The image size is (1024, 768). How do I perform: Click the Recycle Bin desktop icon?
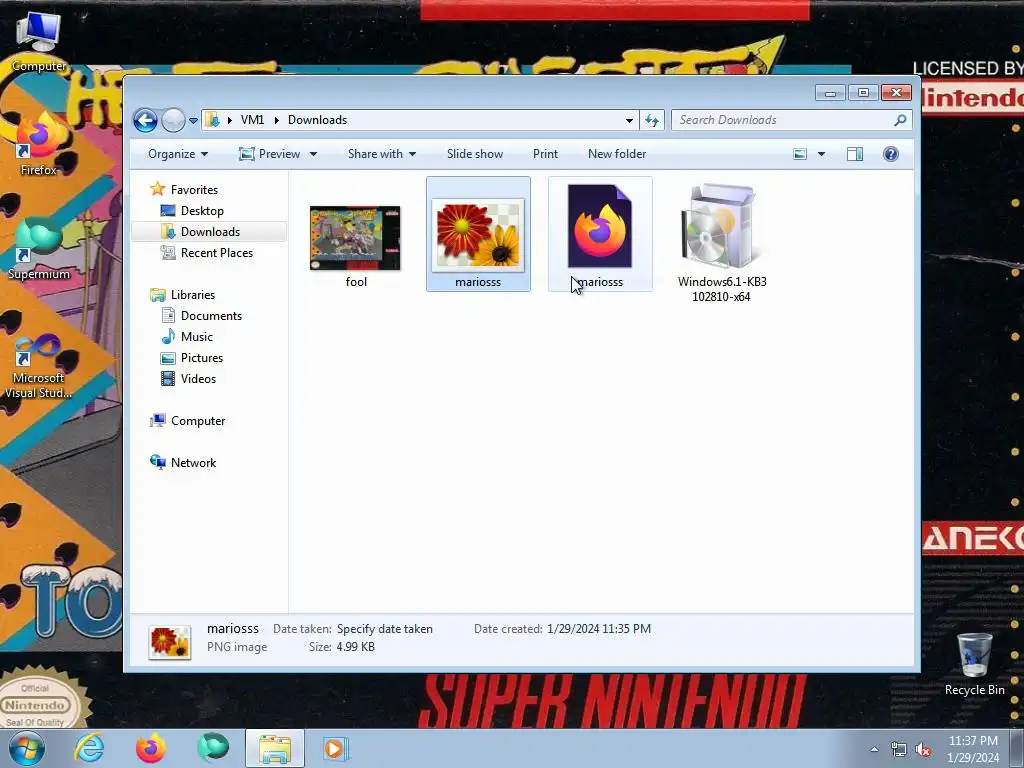[x=974, y=664]
